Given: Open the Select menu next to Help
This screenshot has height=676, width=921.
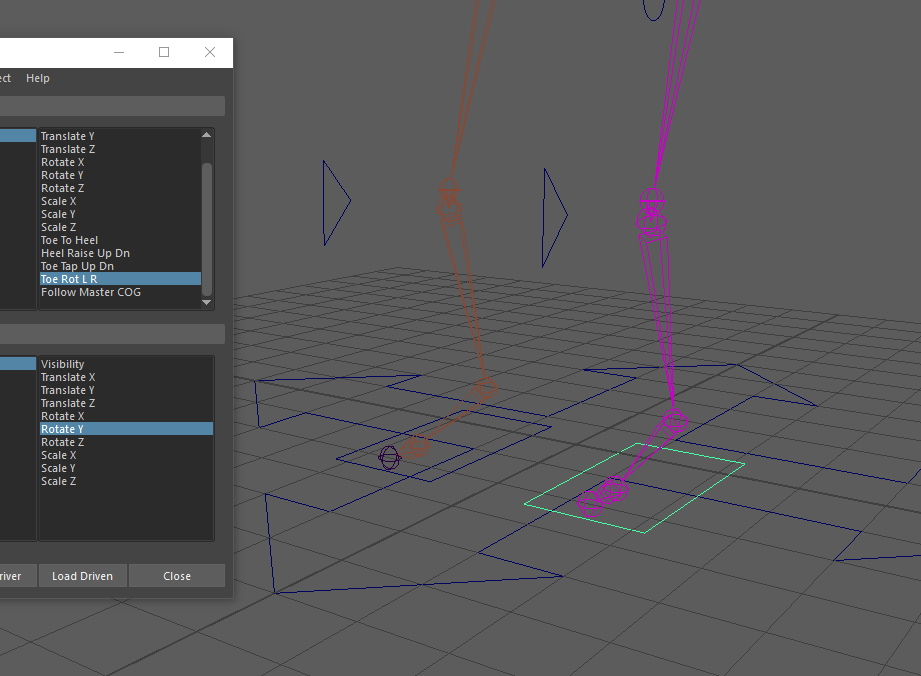Looking at the screenshot, I should 4,77.
